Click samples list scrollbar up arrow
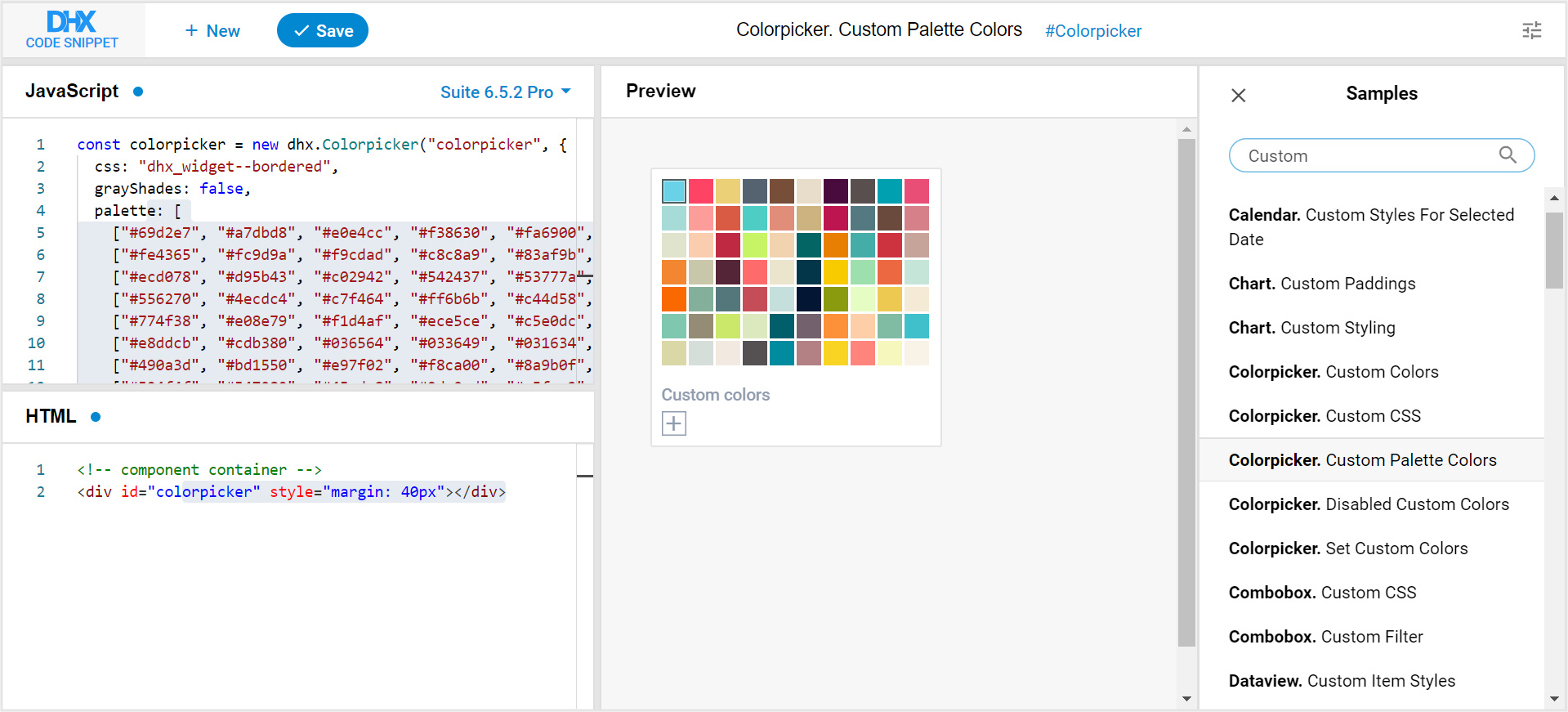The image size is (1568, 712). (1554, 198)
